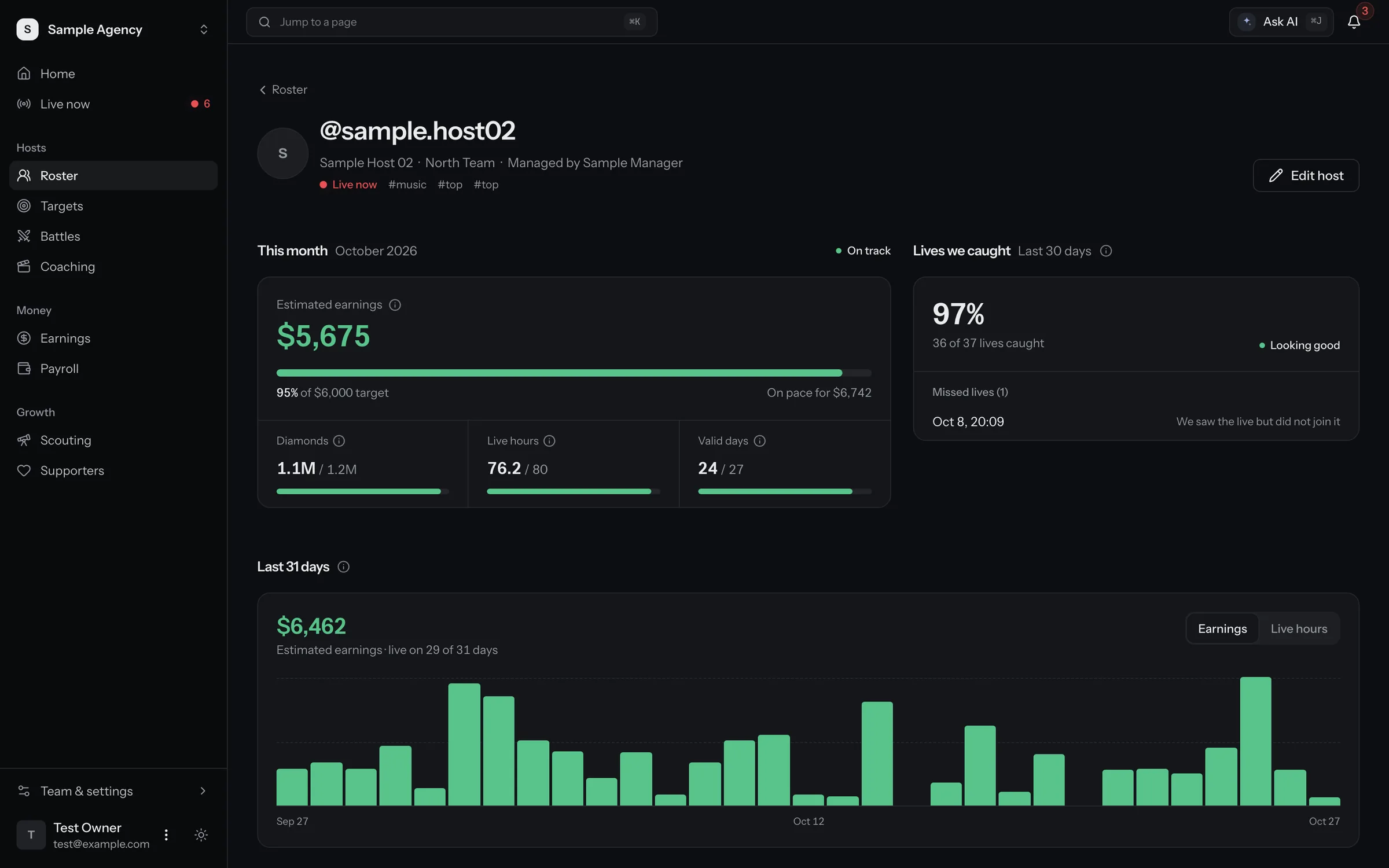Open Test Owner account options menu
Viewport: 1389px width, 868px height.
[166, 835]
